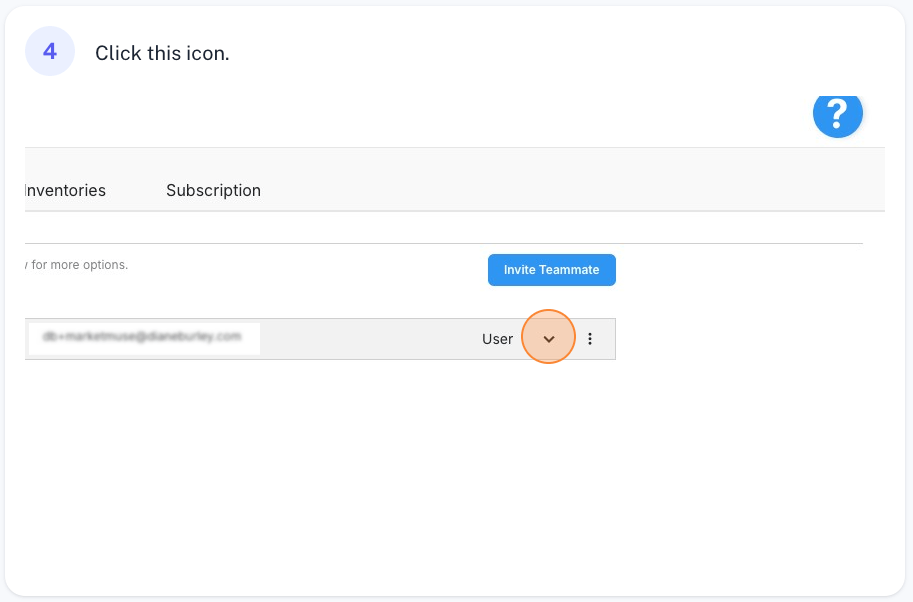Switch to the Subscription tab
913x602 pixels.
click(x=213, y=190)
